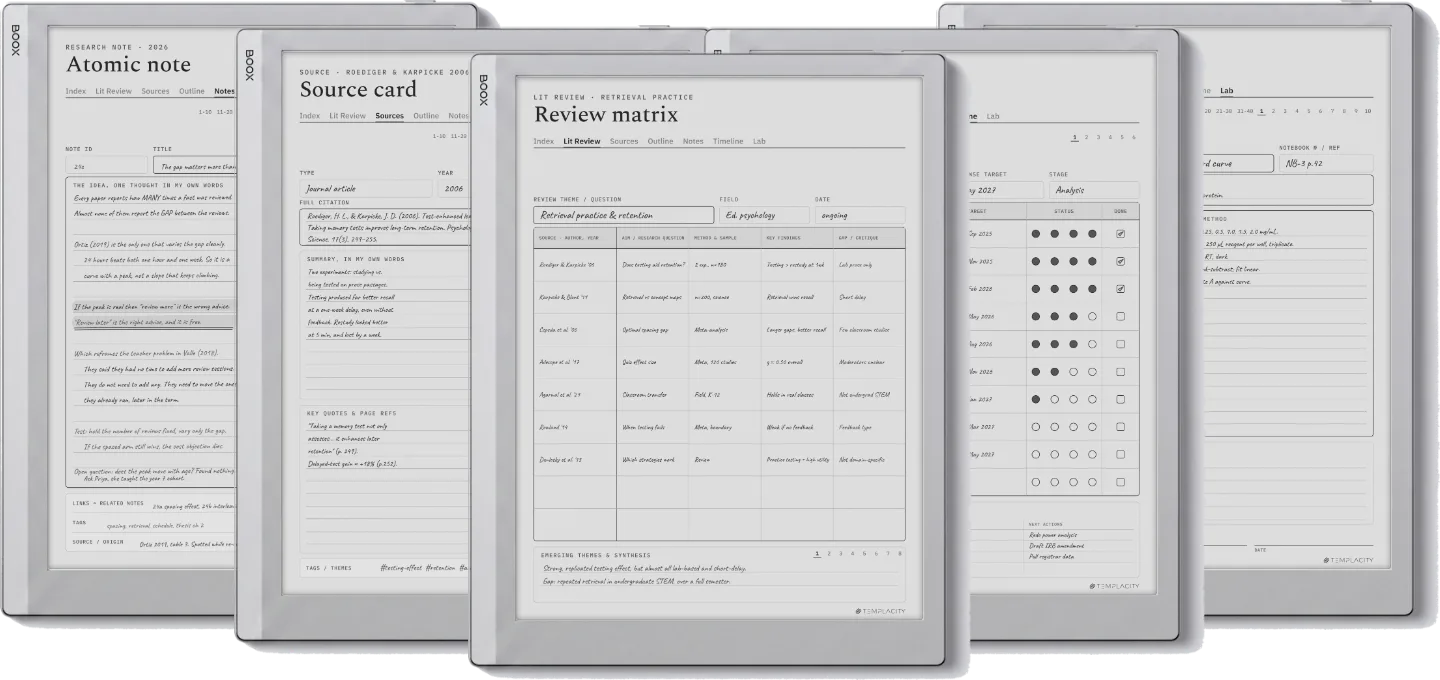The image size is (1440, 680).
Task: Select cell 'Adesope et al. '17'
Action: 575,362
